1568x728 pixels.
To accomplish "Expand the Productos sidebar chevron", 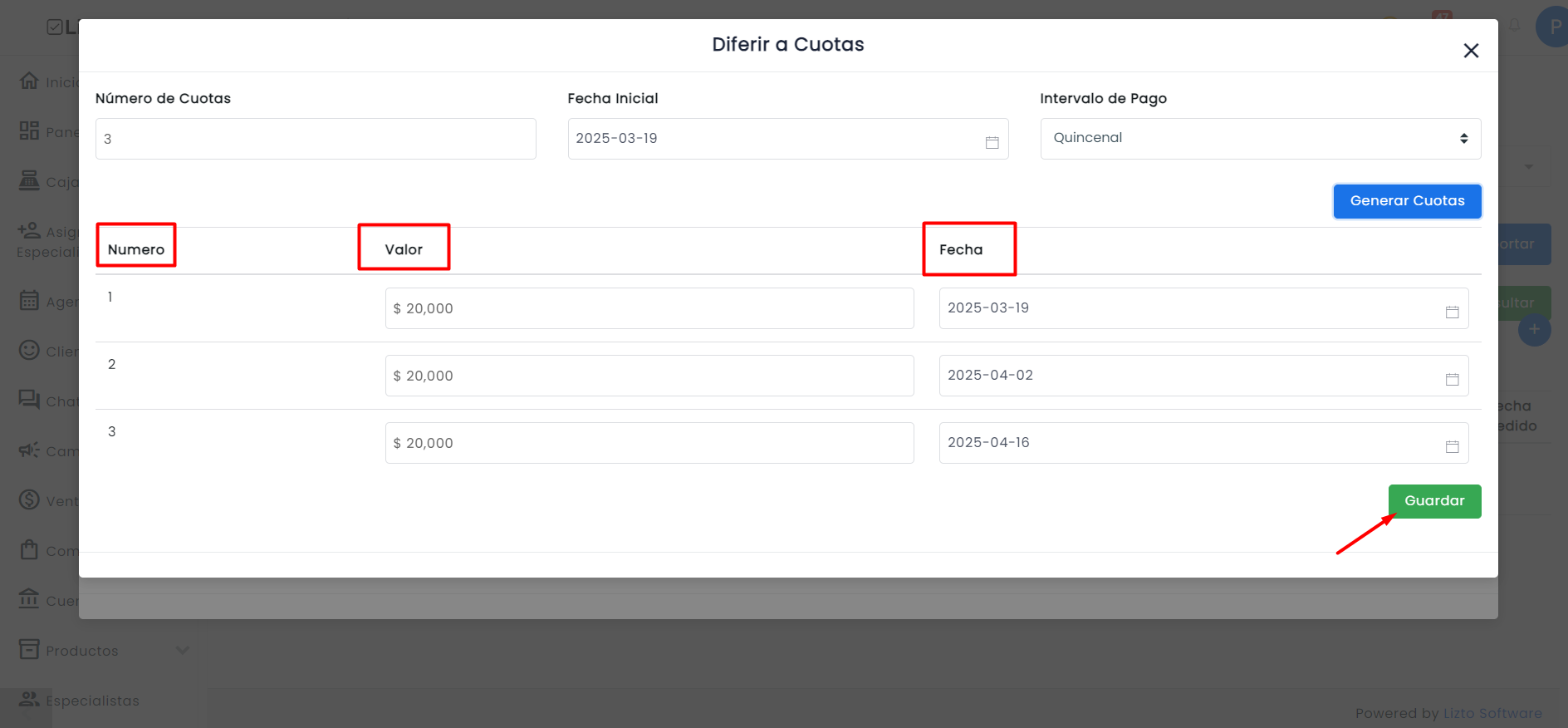I will point(183,650).
